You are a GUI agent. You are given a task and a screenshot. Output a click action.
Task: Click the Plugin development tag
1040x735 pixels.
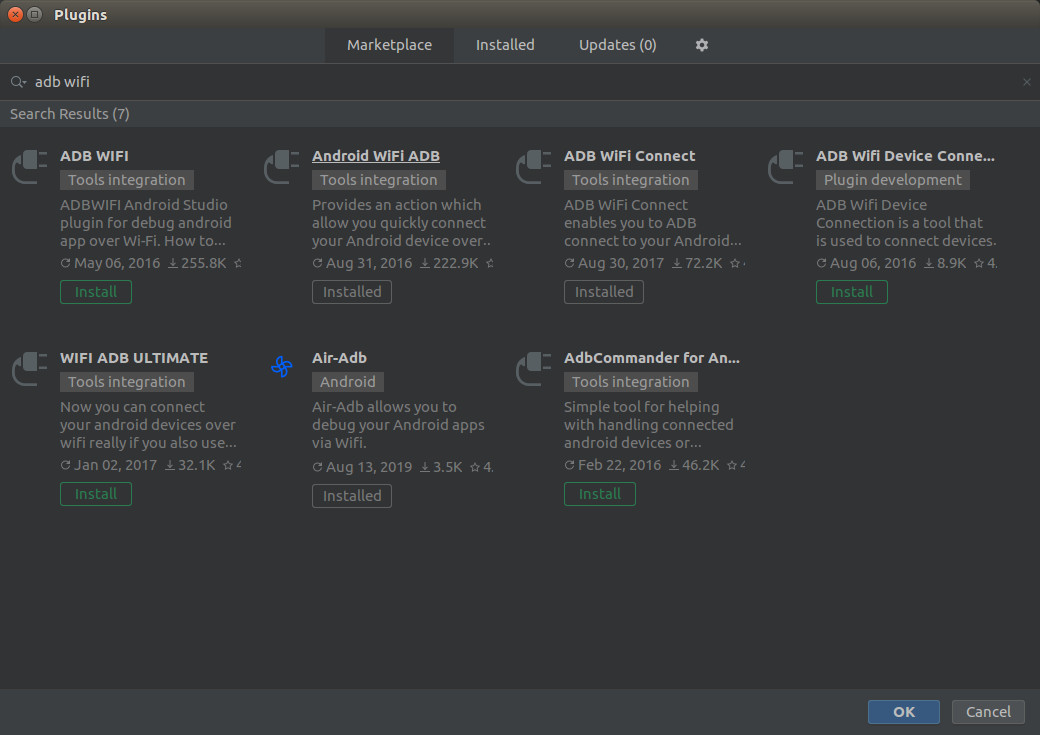coord(893,180)
